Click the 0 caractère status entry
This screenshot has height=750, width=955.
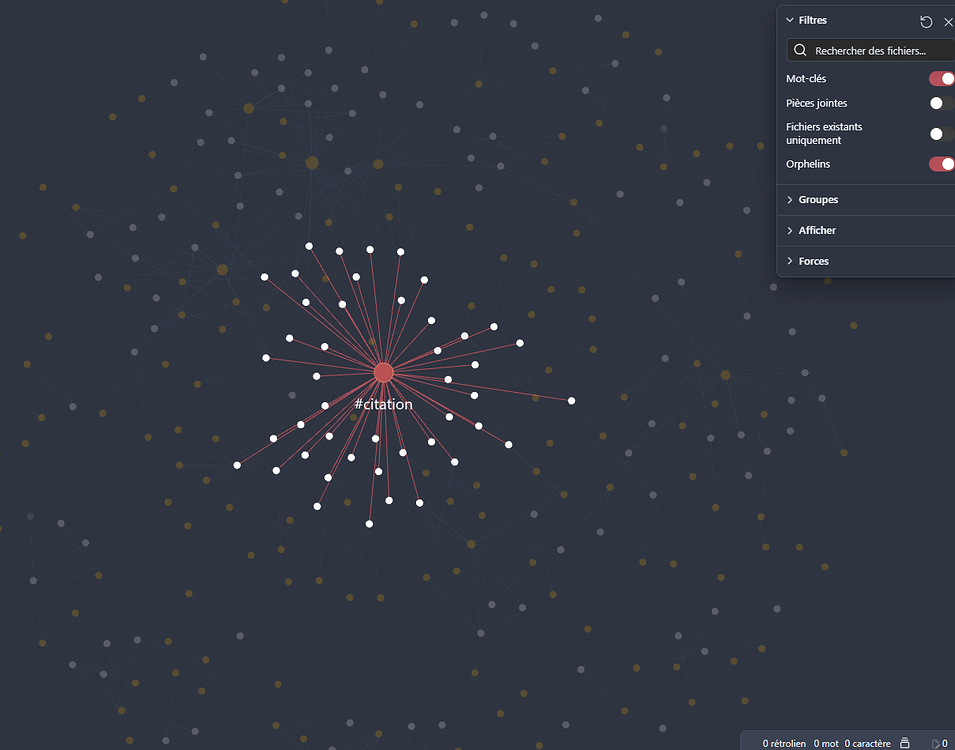tap(867, 743)
